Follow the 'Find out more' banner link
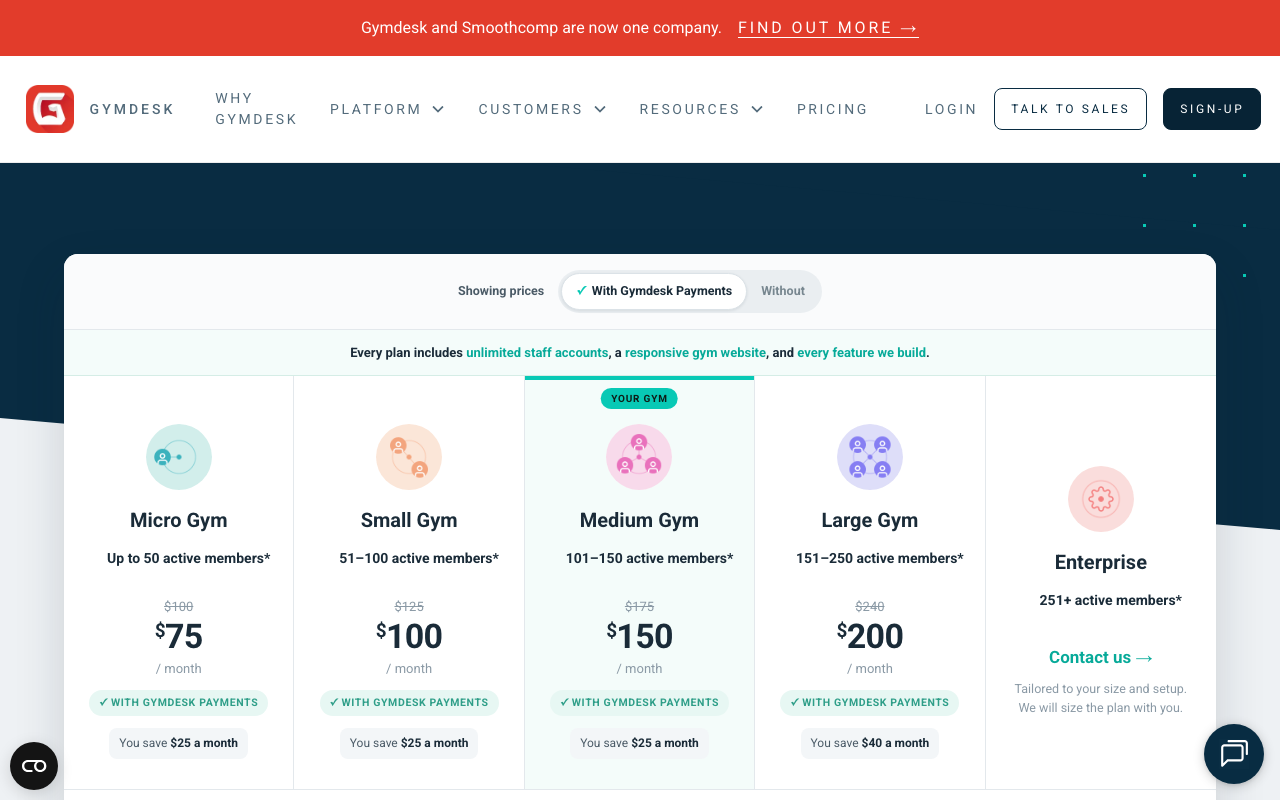The height and width of the screenshot is (800, 1280). tap(828, 28)
